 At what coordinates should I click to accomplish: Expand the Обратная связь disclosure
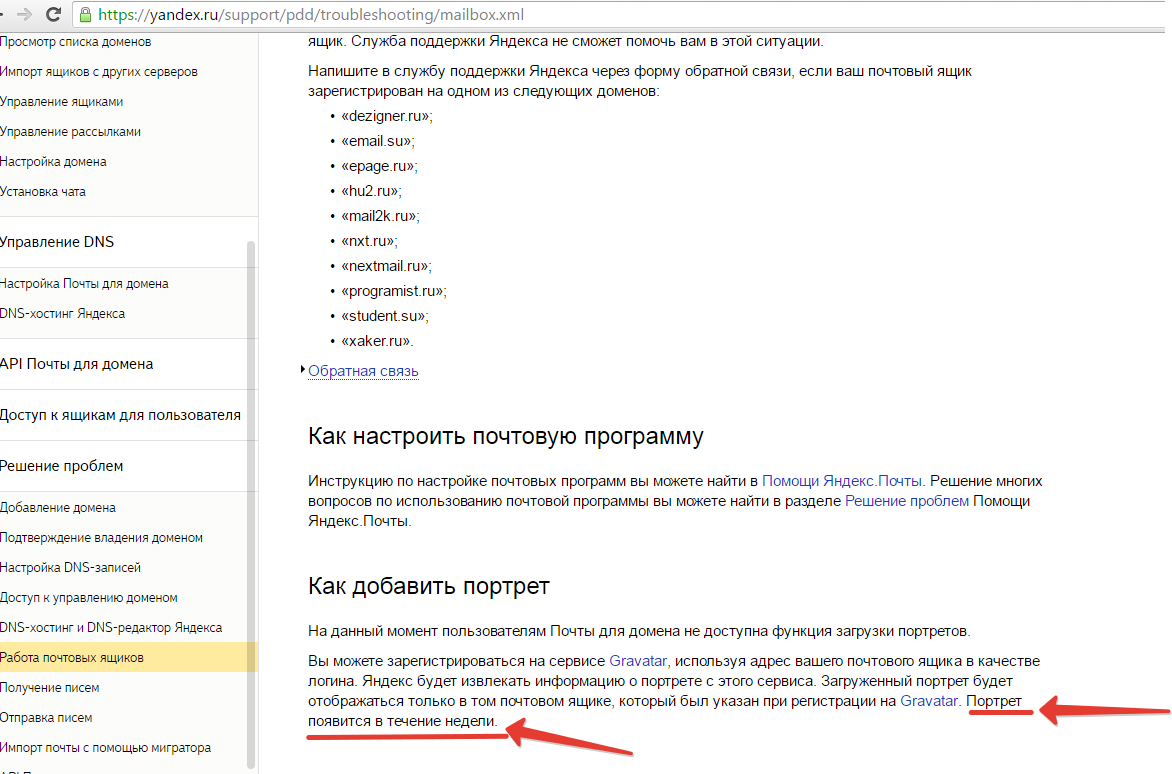(363, 371)
